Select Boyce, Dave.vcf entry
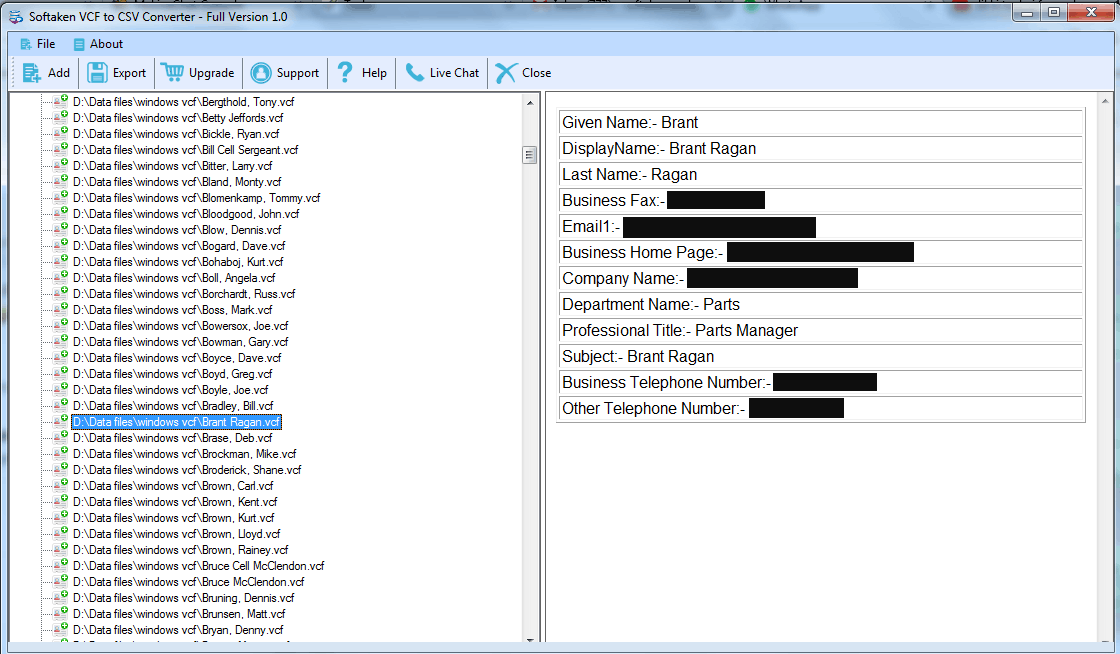Screen dimensions: 1120x654 coord(177,358)
